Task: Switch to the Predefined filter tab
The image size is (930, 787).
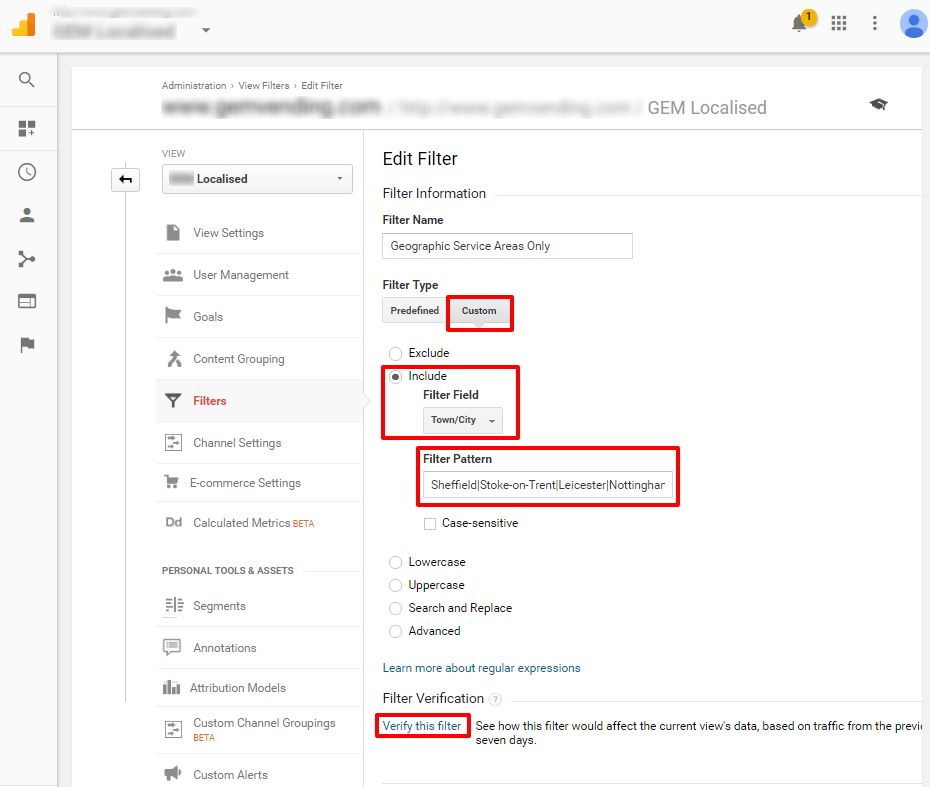Action: [x=413, y=310]
